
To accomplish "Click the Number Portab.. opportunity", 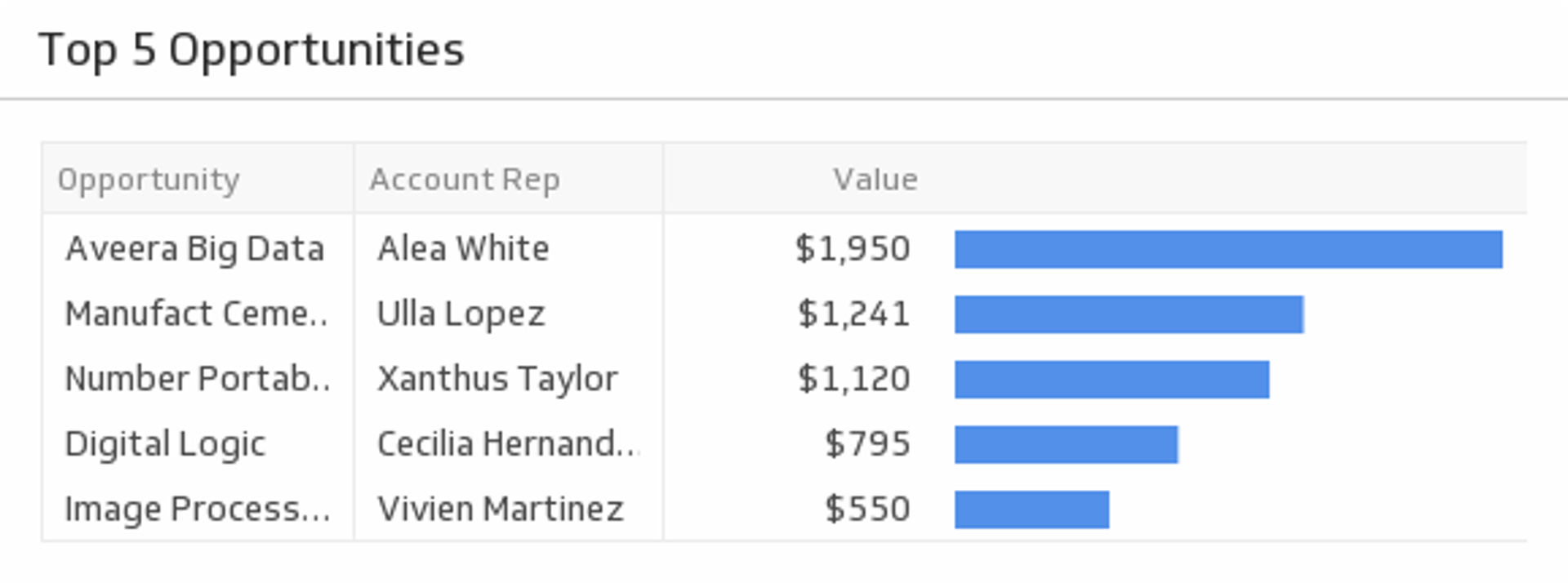I will click(197, 379).
